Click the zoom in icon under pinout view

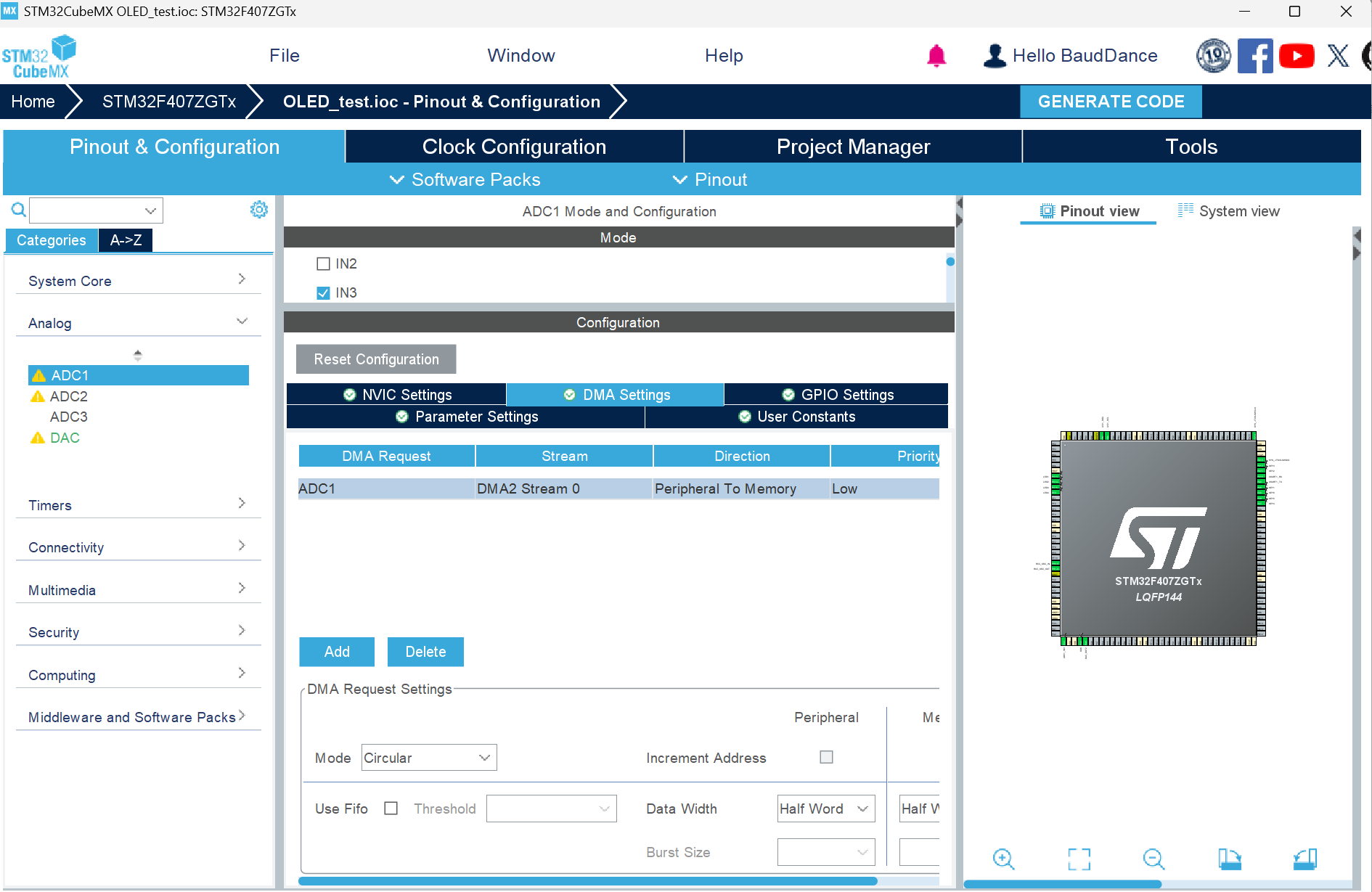click(x=1003, y=859)
